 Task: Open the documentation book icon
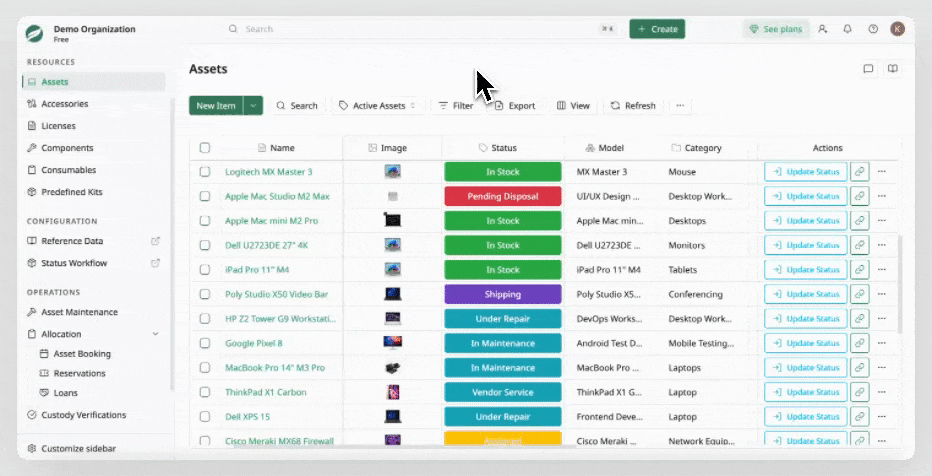click(893, 69)
